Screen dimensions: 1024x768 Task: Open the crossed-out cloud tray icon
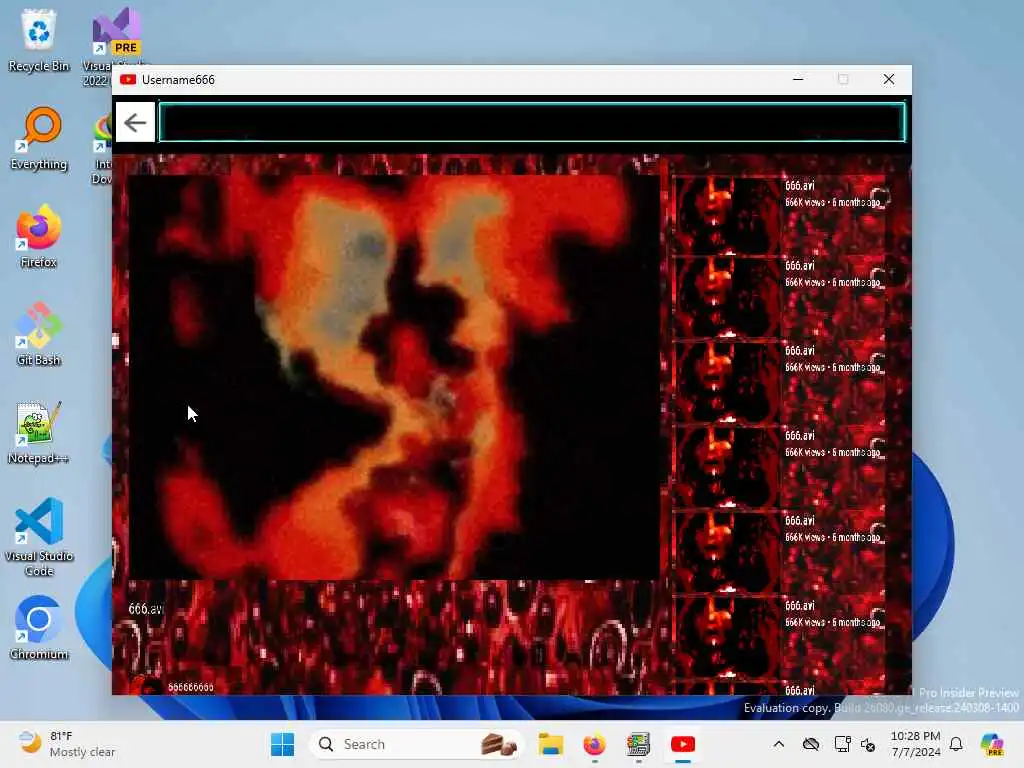click(x=810, y=744)
